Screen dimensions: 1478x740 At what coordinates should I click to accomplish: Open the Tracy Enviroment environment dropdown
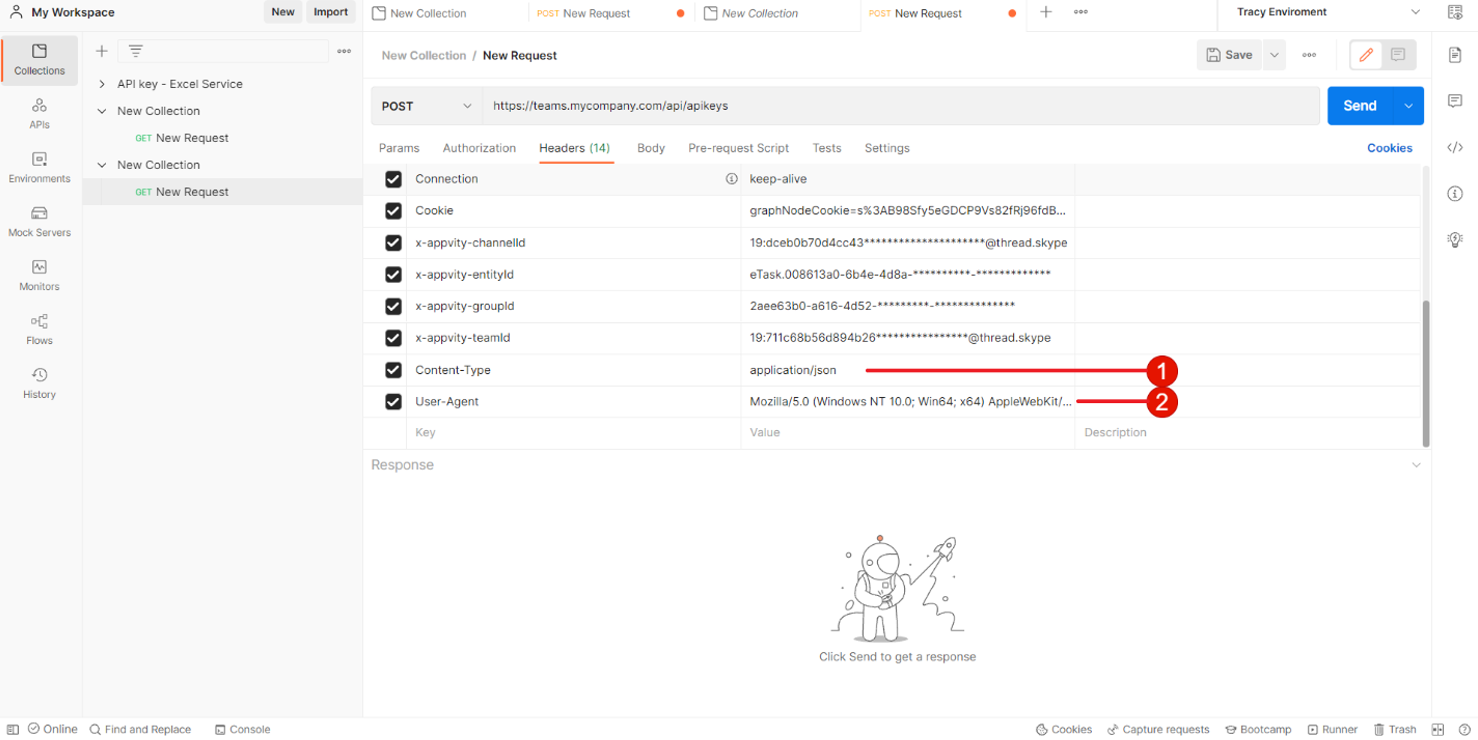coord(1328,13)
